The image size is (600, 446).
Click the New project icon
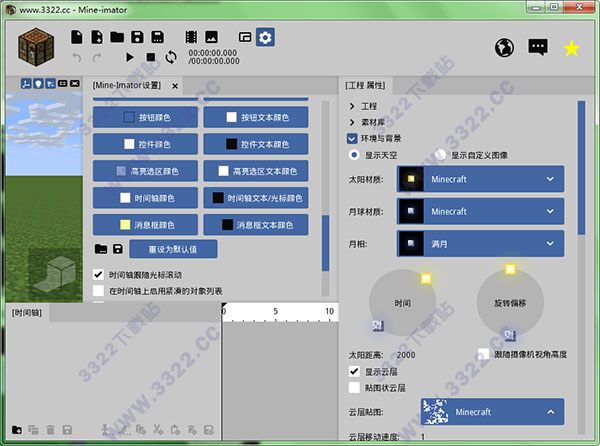[77, 37]
